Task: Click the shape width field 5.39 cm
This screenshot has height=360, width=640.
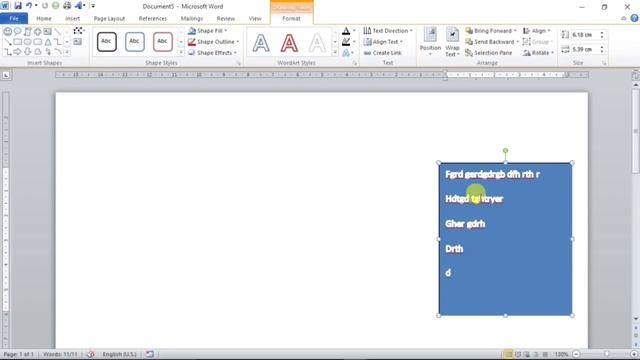Action: click(x=584, y=49)
